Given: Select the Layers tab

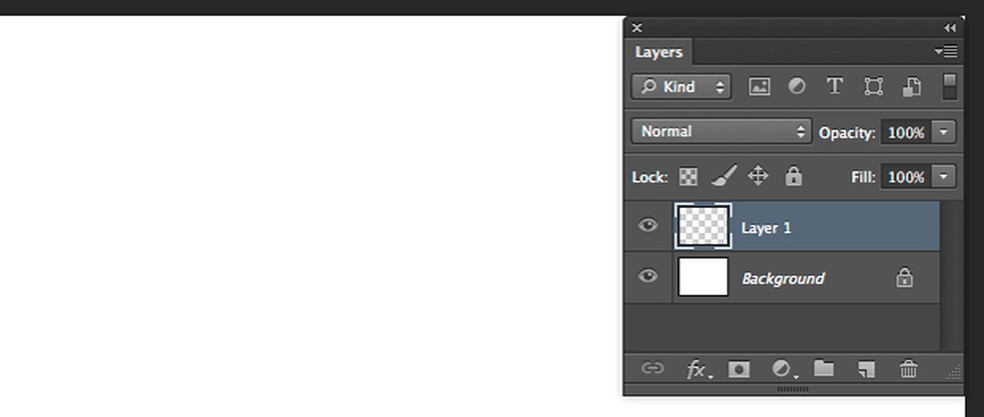Looking at the screenshot, I should [659, 52].
